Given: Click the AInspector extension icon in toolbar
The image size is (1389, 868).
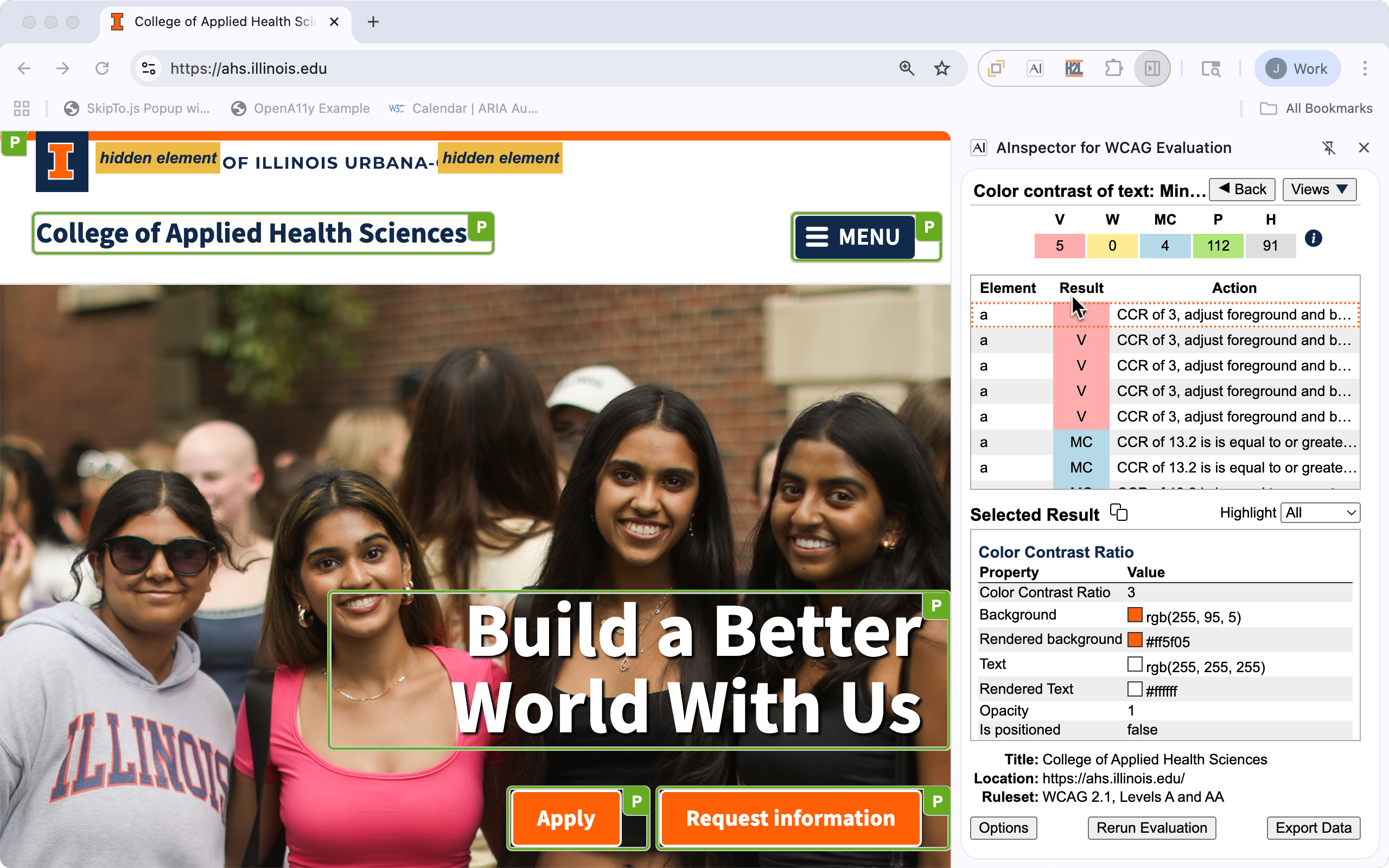Looking at the screenshot, I should tap(1035, 68).
